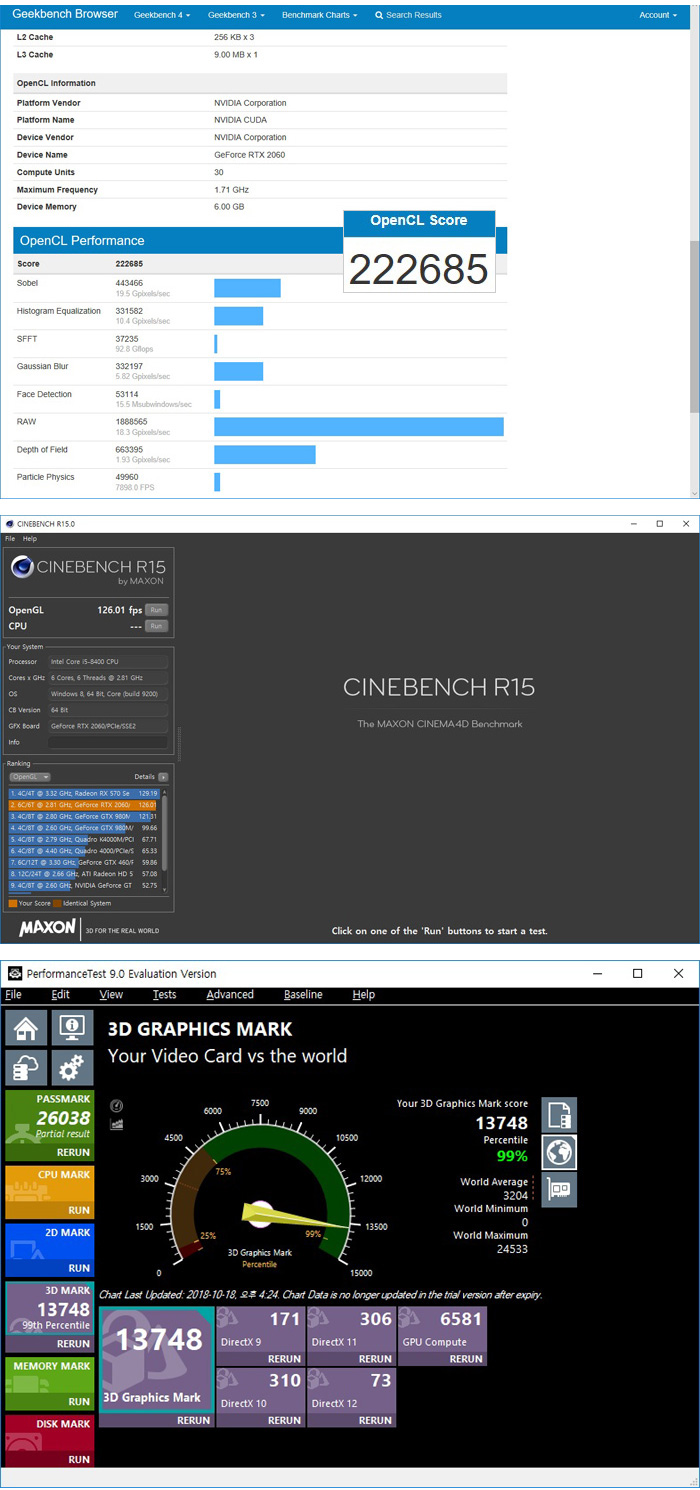Run the CPU test in Cinebench
This screenshot has width=700, height=1490.
[x=156, y=626]
